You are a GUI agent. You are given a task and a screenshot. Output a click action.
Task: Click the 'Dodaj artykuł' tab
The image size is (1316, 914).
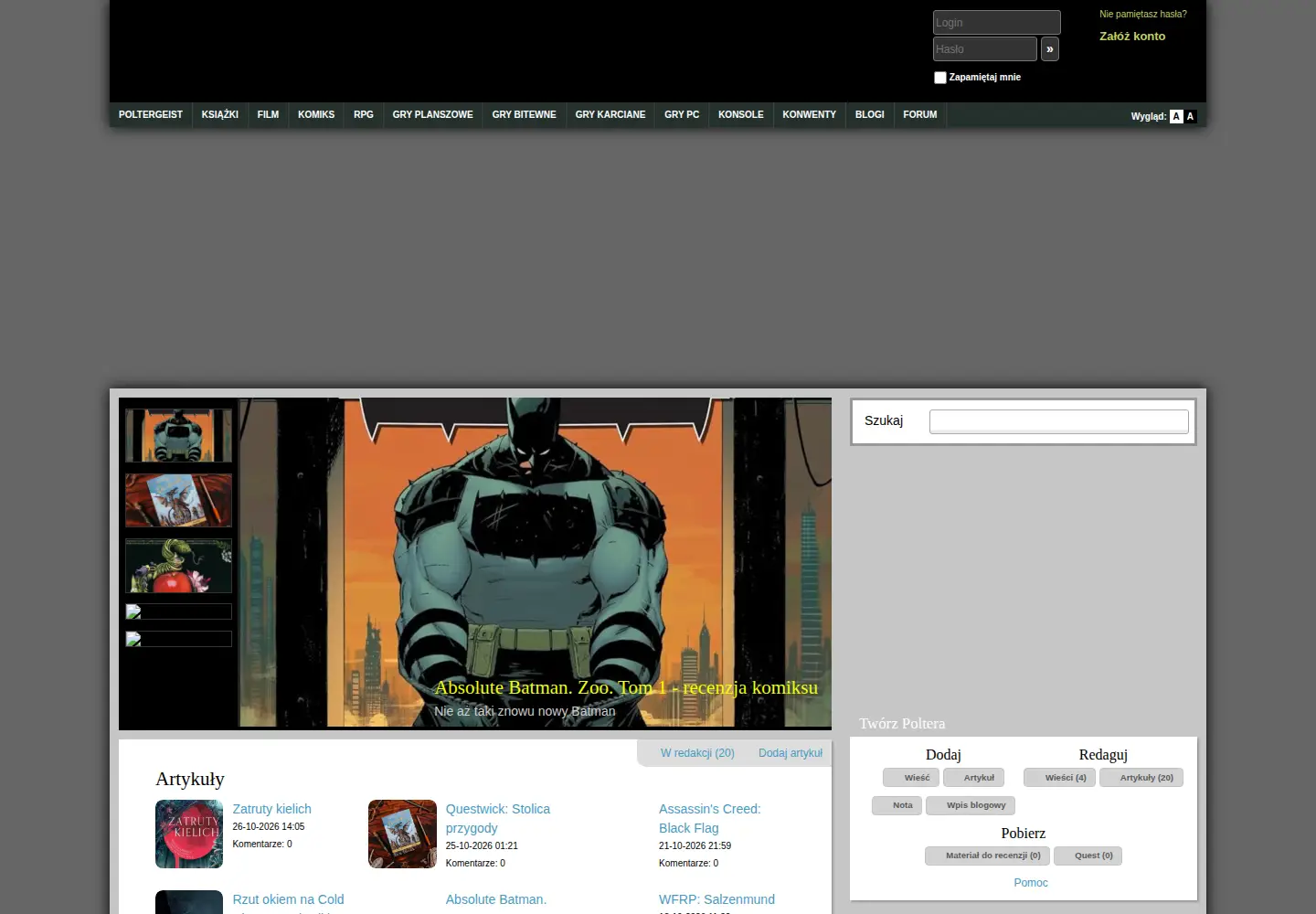point(791,753)
